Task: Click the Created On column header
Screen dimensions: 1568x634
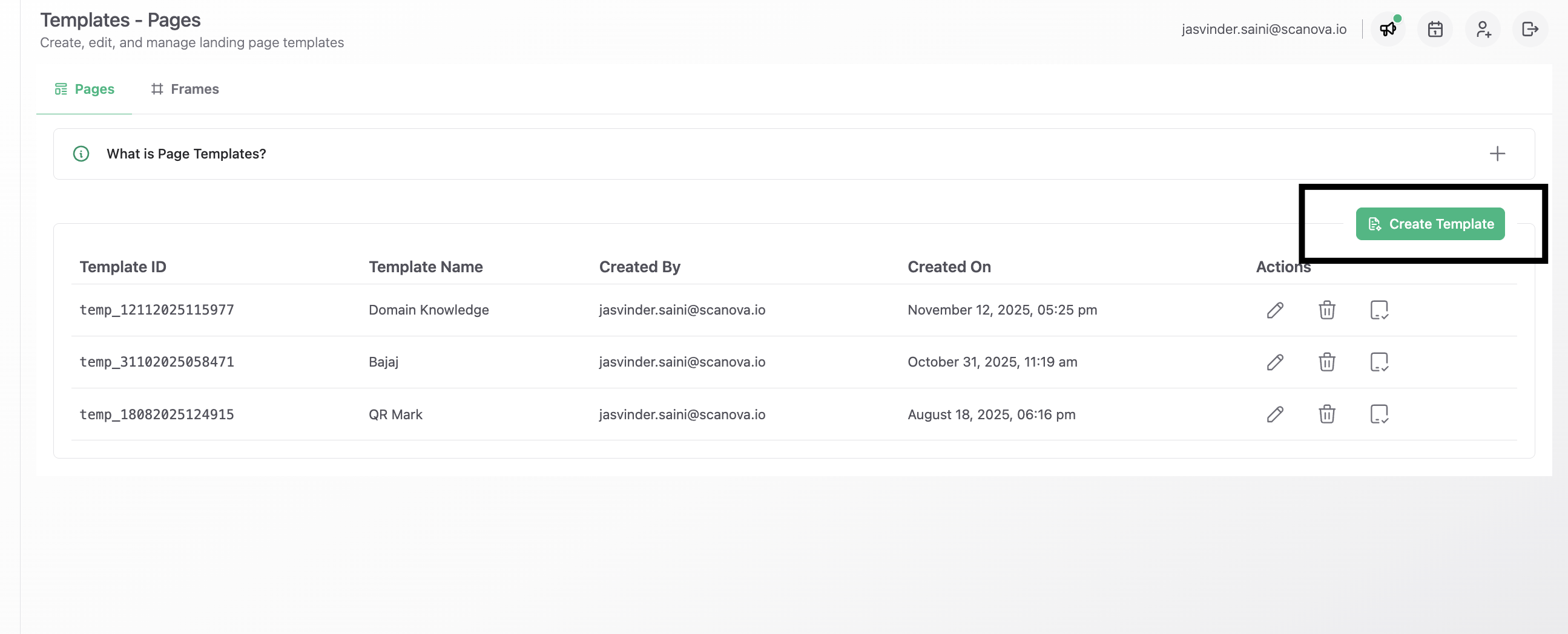Action: click(x=949, y=267)
